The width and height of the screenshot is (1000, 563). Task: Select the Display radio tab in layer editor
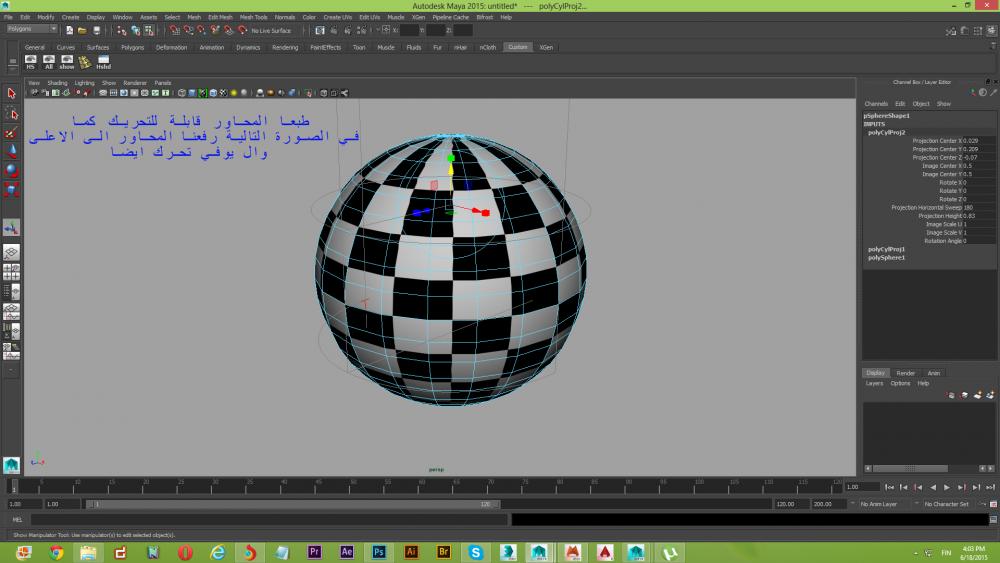[x=876, y=373]
